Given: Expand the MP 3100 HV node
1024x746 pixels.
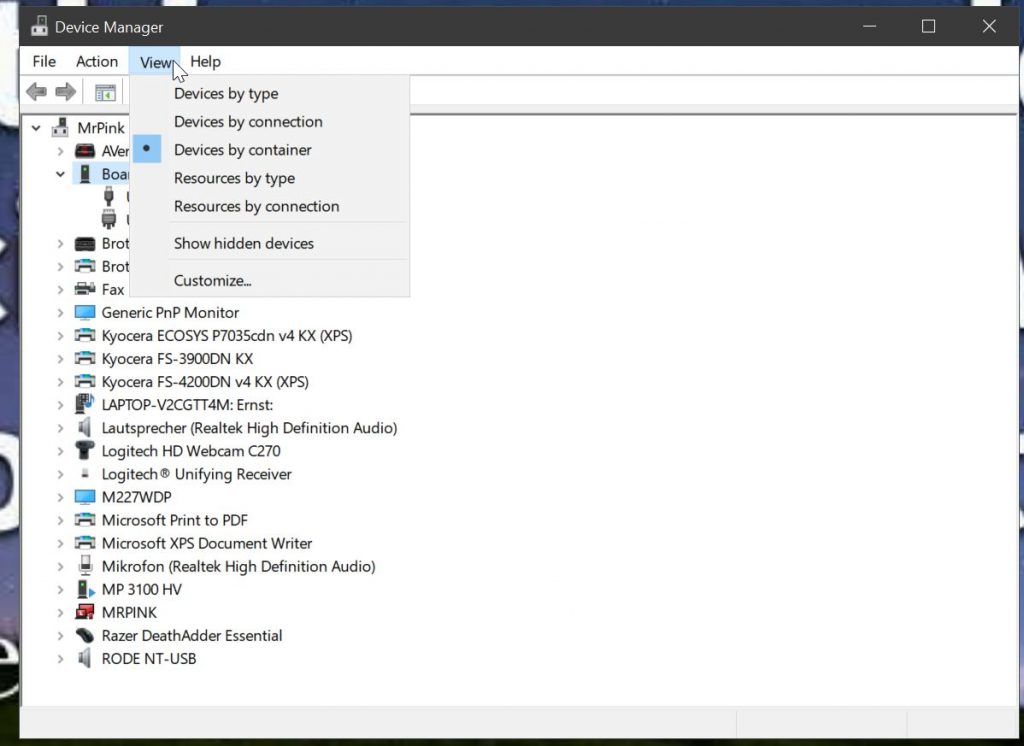Looking at the screenshot, I should point(60,589).
